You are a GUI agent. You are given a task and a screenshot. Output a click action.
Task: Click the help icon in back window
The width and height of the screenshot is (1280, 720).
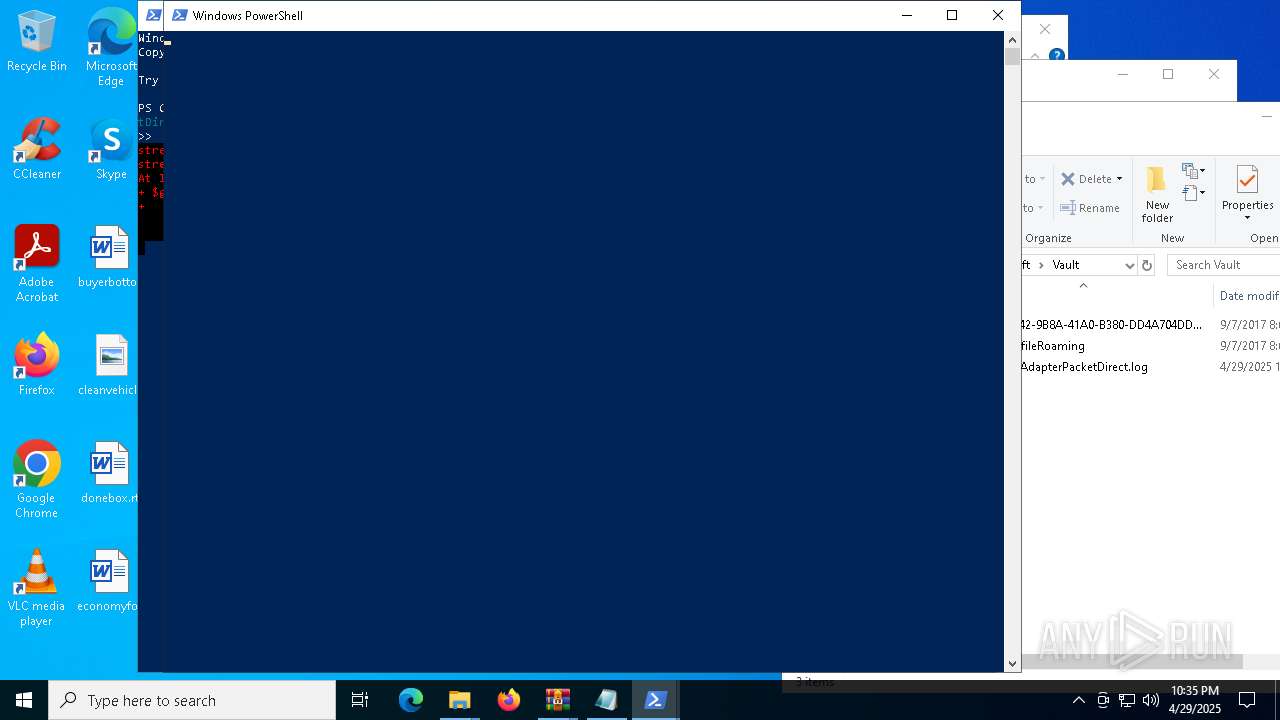pos(1056,56)
